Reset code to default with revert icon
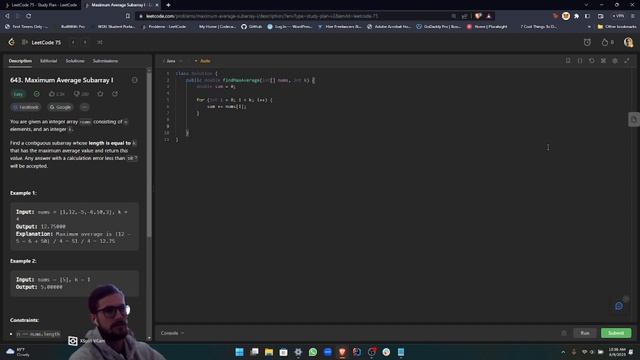This screenshot has width=640, height=360. (x=591, y=61)
